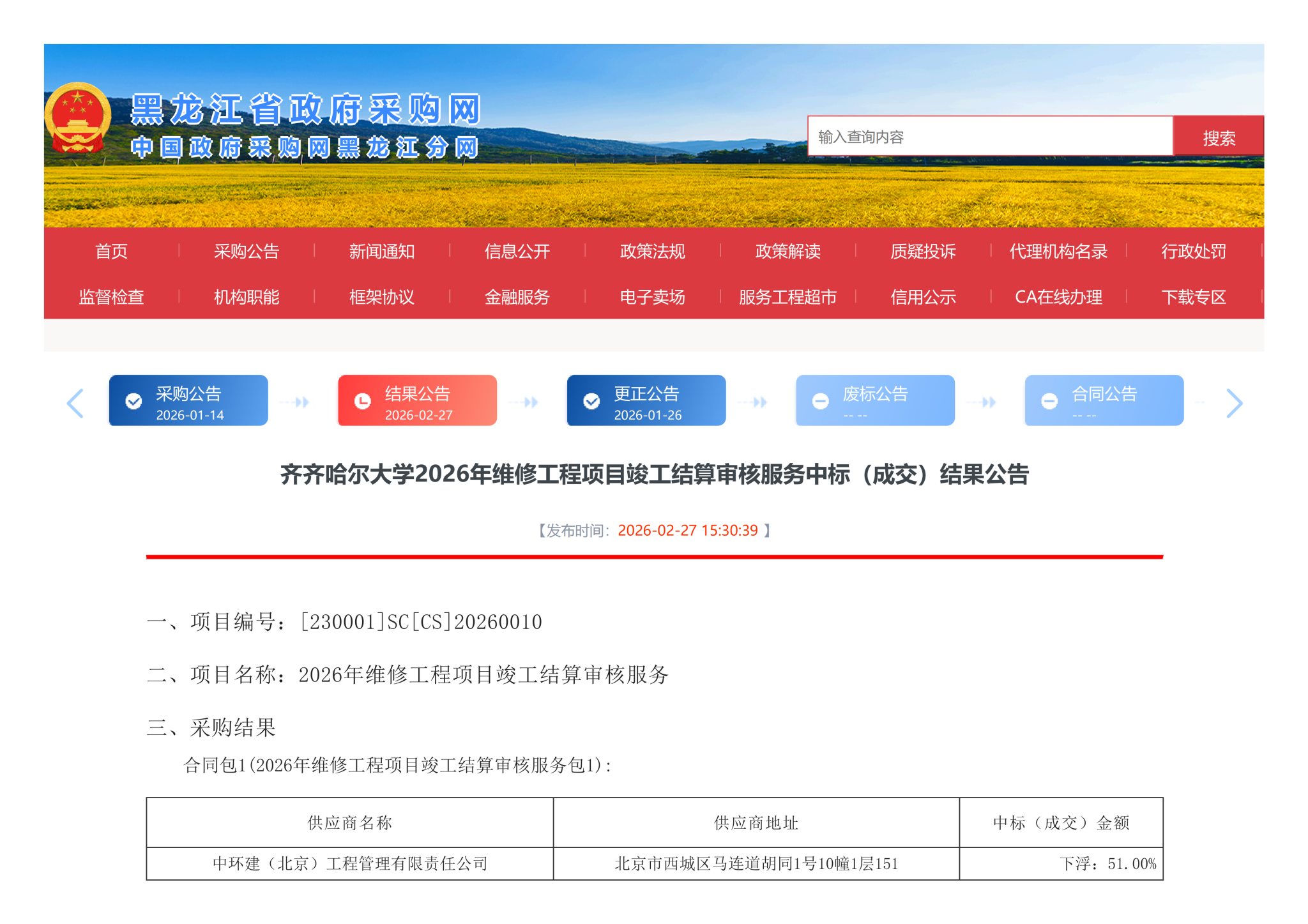Select 电子卖场 from the navigation bar
1308x924 pixels.
coord(652,297)
